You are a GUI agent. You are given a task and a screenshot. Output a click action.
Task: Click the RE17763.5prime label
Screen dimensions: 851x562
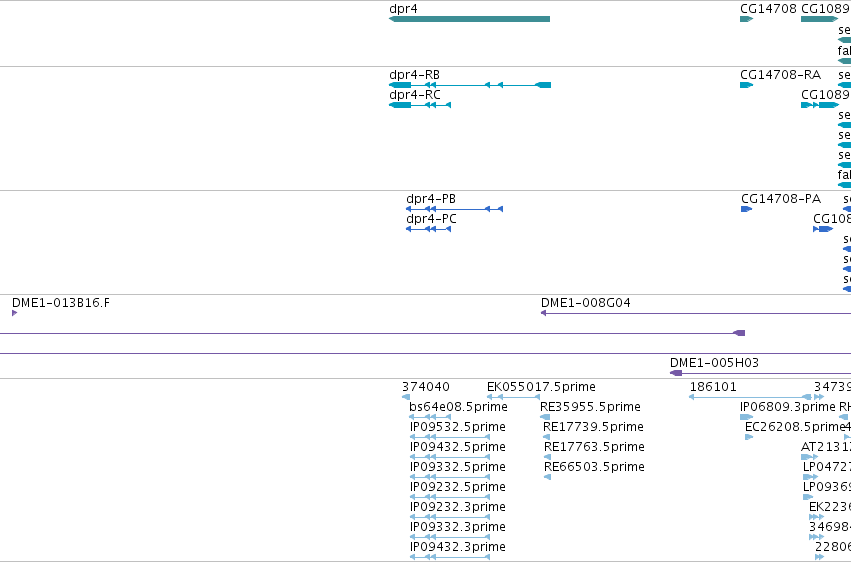coord(594,447)
